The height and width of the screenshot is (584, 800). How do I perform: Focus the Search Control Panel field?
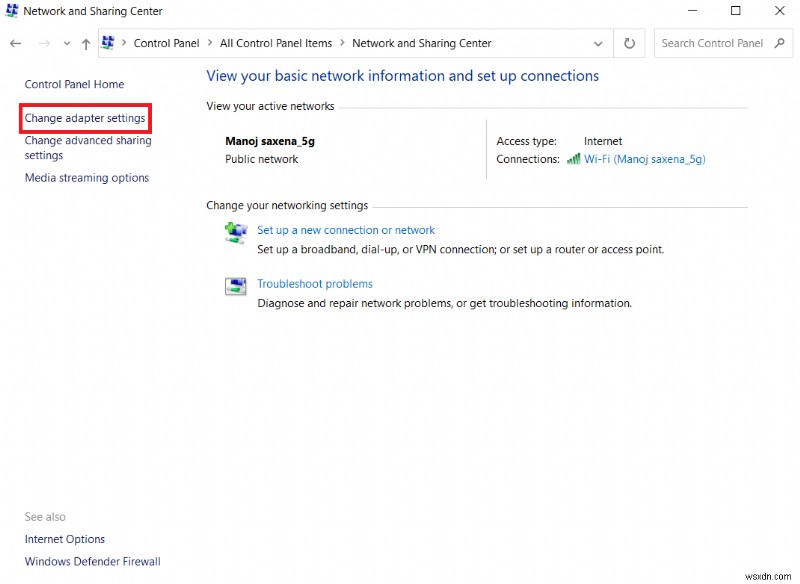click(x=723, y=43)
